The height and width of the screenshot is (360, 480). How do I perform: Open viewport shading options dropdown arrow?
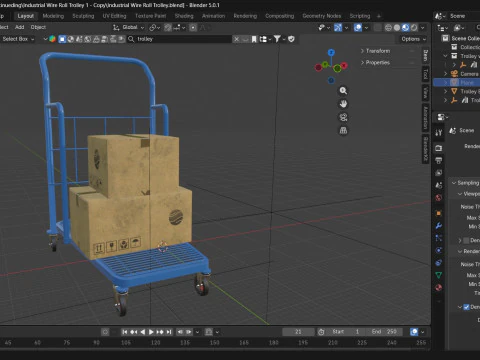[x=423, y=28]
